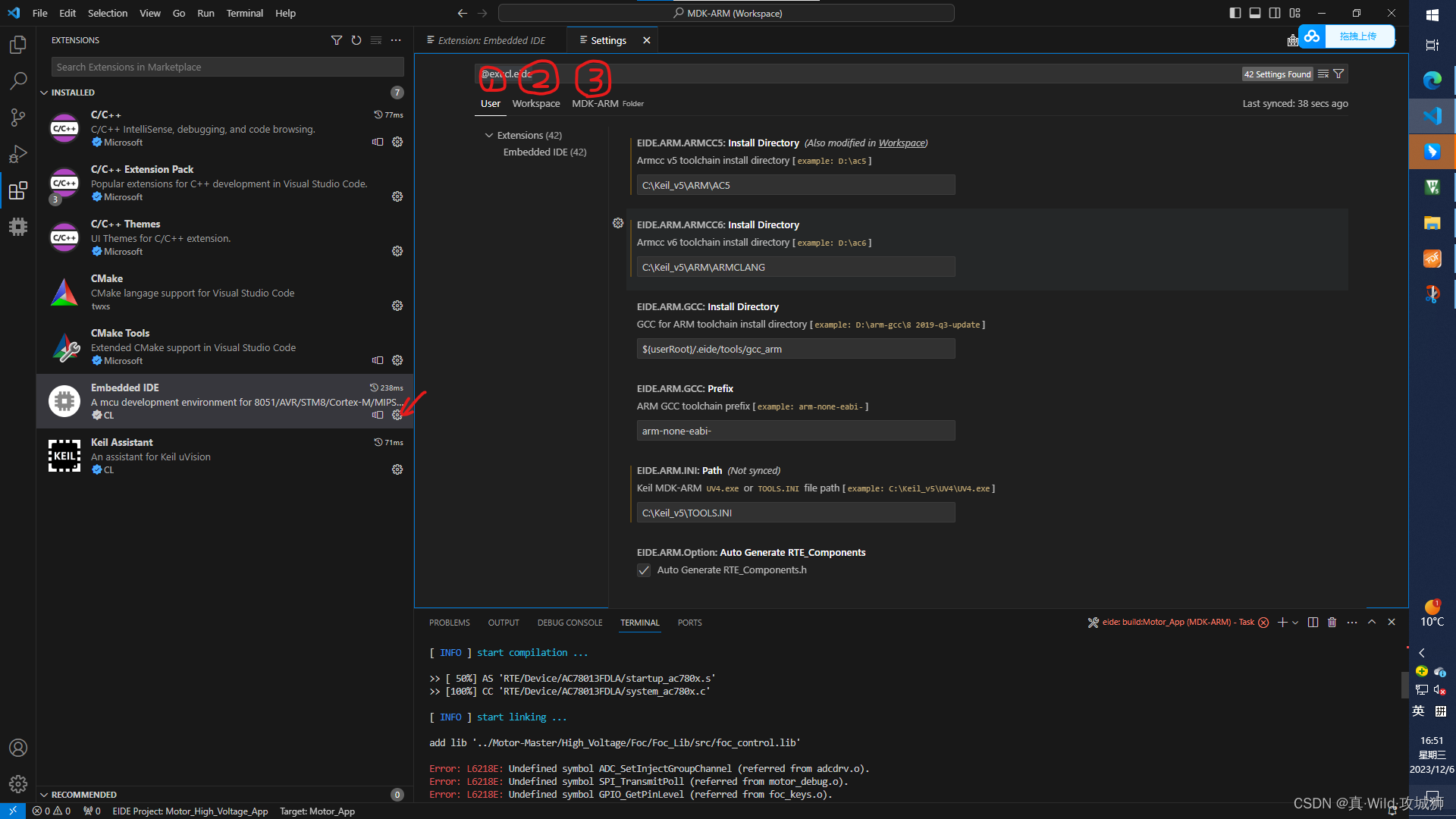Image resolution: width=1456 pixels, height=819 pixels.
Task: Open the Terminal menu
Action: [244, 13]
